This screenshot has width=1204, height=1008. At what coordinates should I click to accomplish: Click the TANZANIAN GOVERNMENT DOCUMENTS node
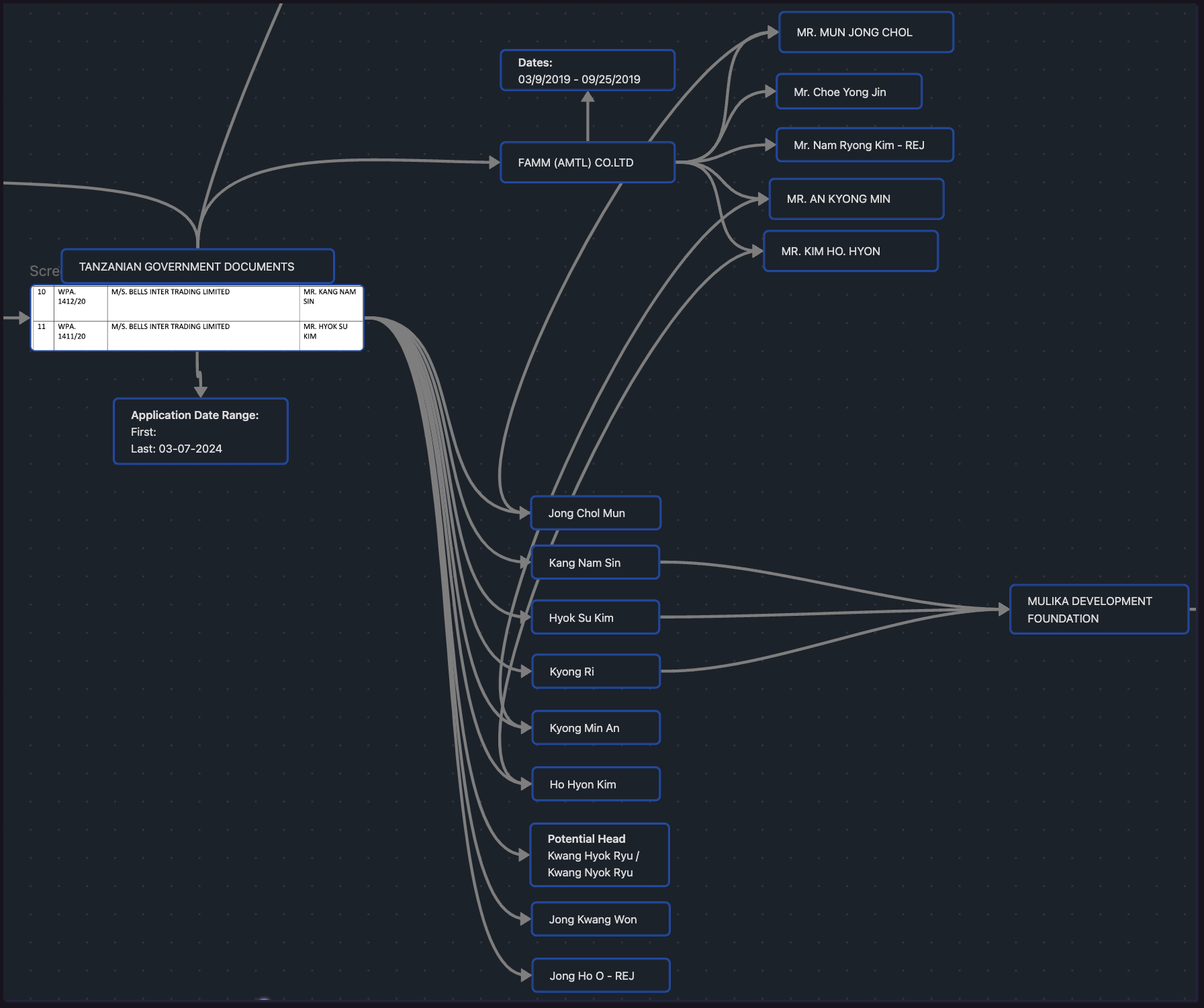pyautogui.click(x=197, y=267)
